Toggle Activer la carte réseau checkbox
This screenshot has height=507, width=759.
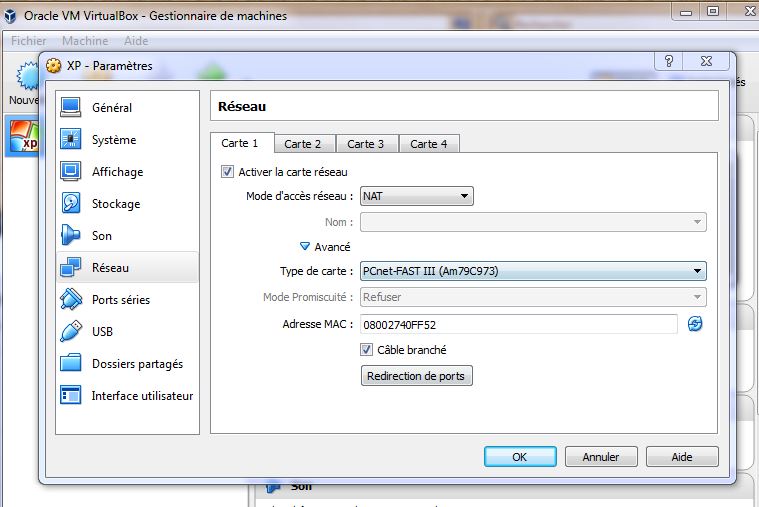227,171
